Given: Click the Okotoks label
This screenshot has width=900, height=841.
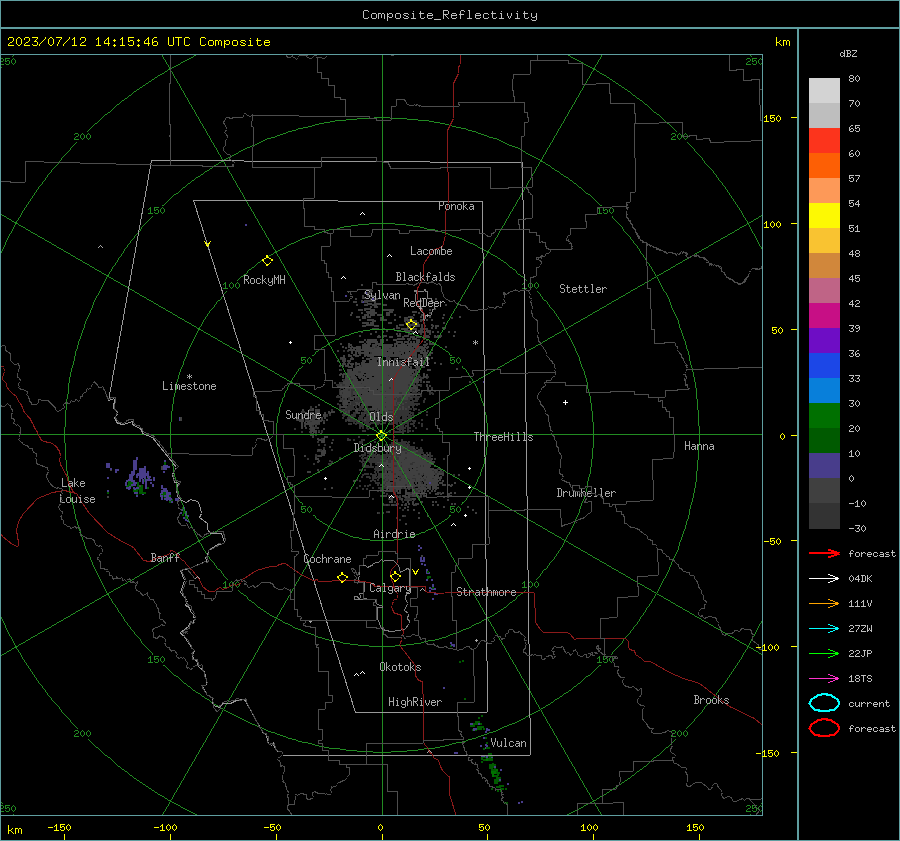Looking at the screenshot, I should pos(400,667).
